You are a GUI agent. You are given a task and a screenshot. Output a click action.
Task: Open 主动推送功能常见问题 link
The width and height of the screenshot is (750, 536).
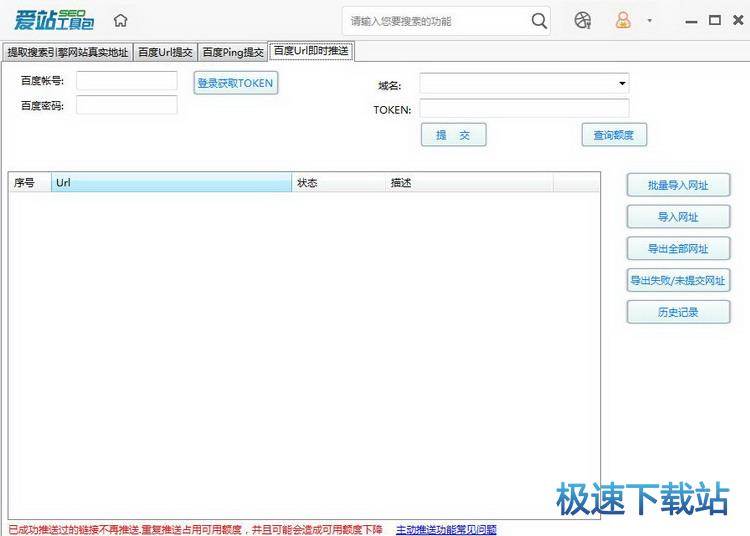click(446, 529)
